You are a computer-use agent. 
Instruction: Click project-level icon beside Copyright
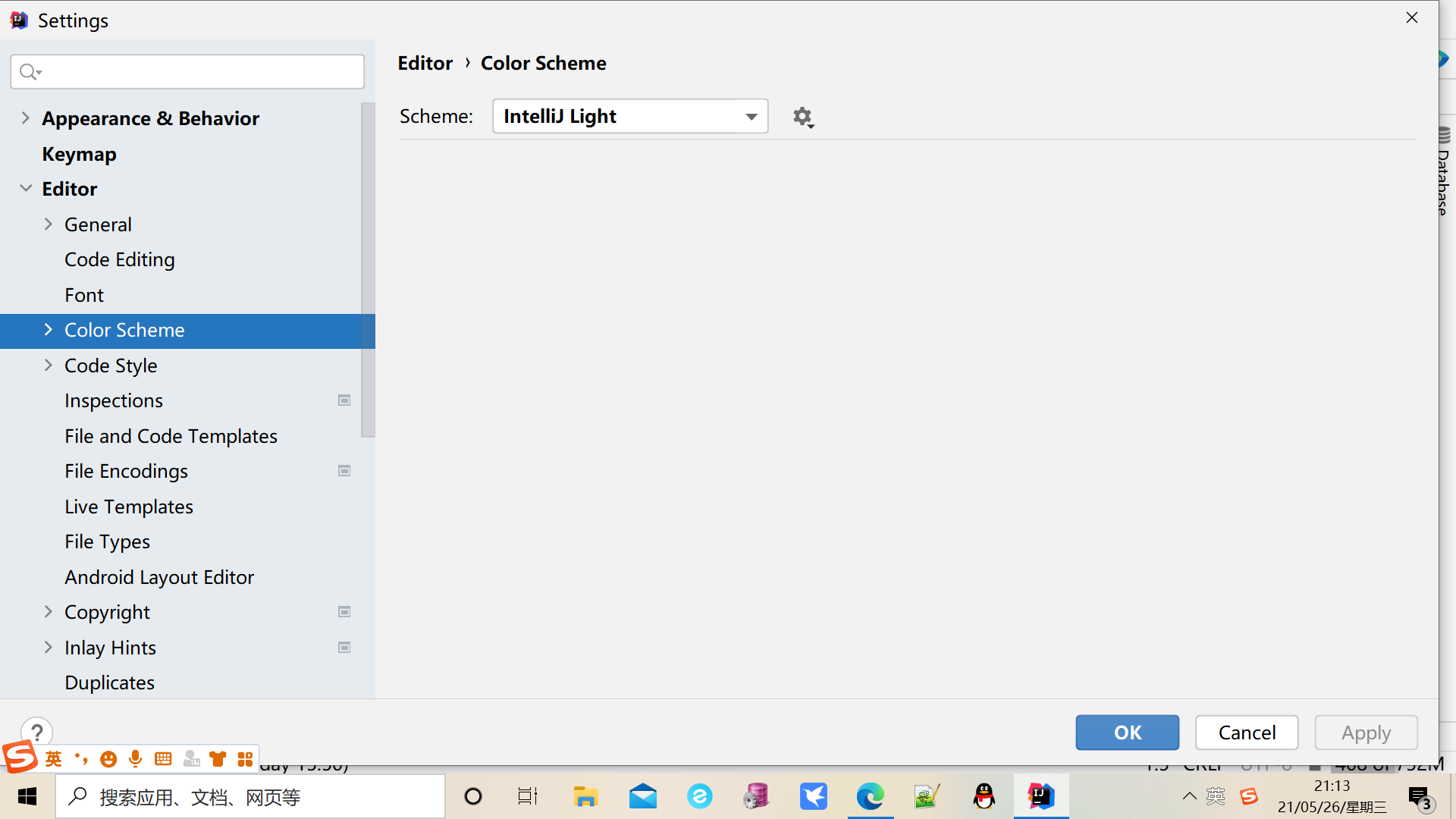(344, 612)
